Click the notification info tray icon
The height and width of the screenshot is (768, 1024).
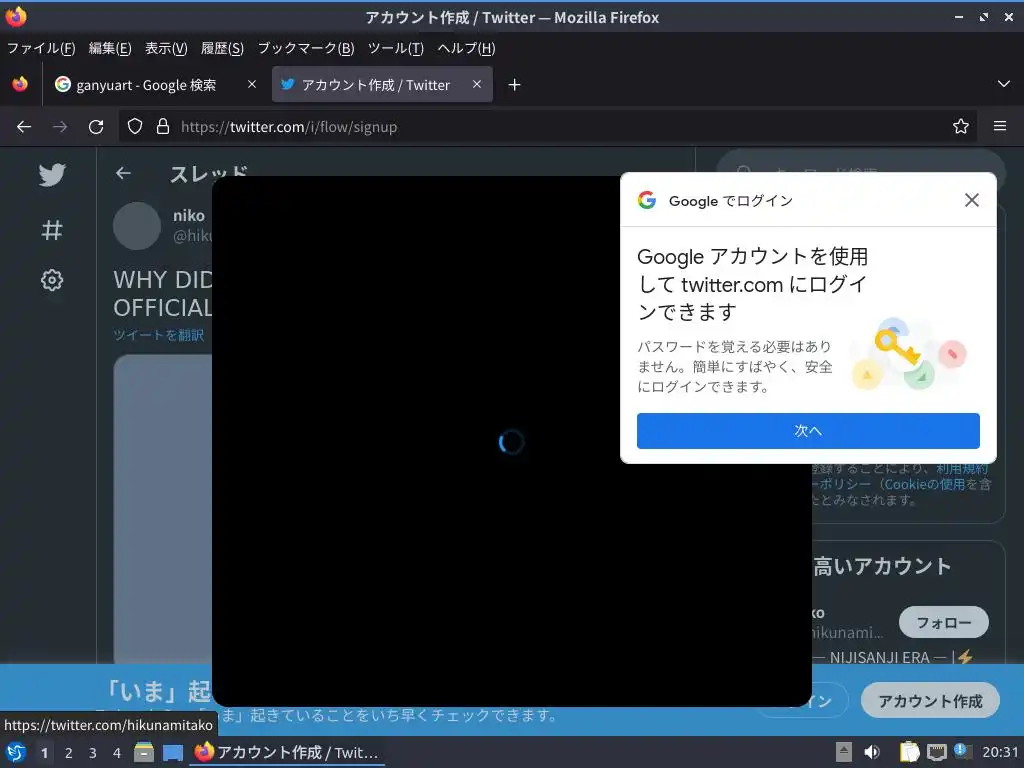[961, 751]
